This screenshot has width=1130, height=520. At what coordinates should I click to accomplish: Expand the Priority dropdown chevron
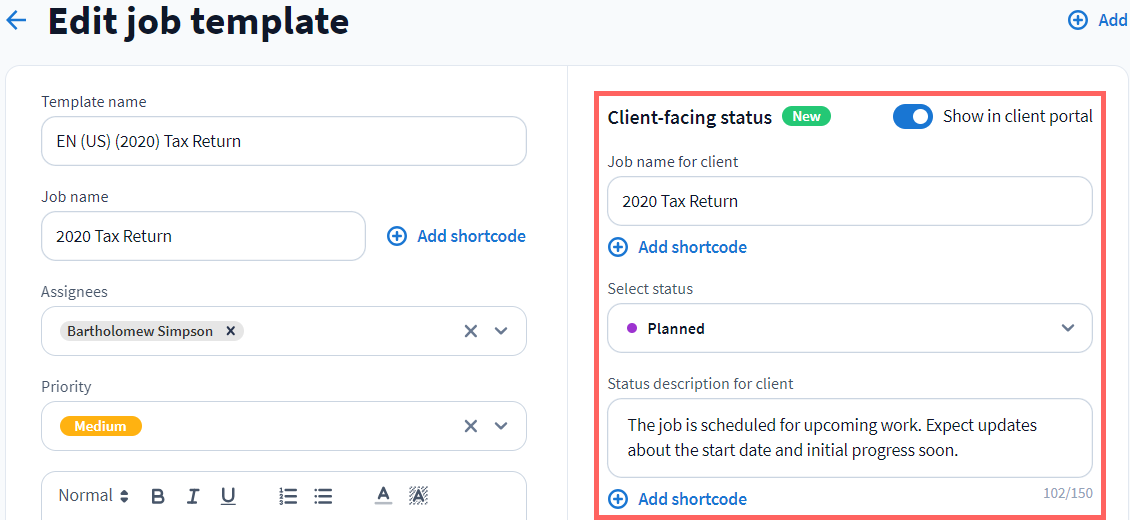[502, 426]
